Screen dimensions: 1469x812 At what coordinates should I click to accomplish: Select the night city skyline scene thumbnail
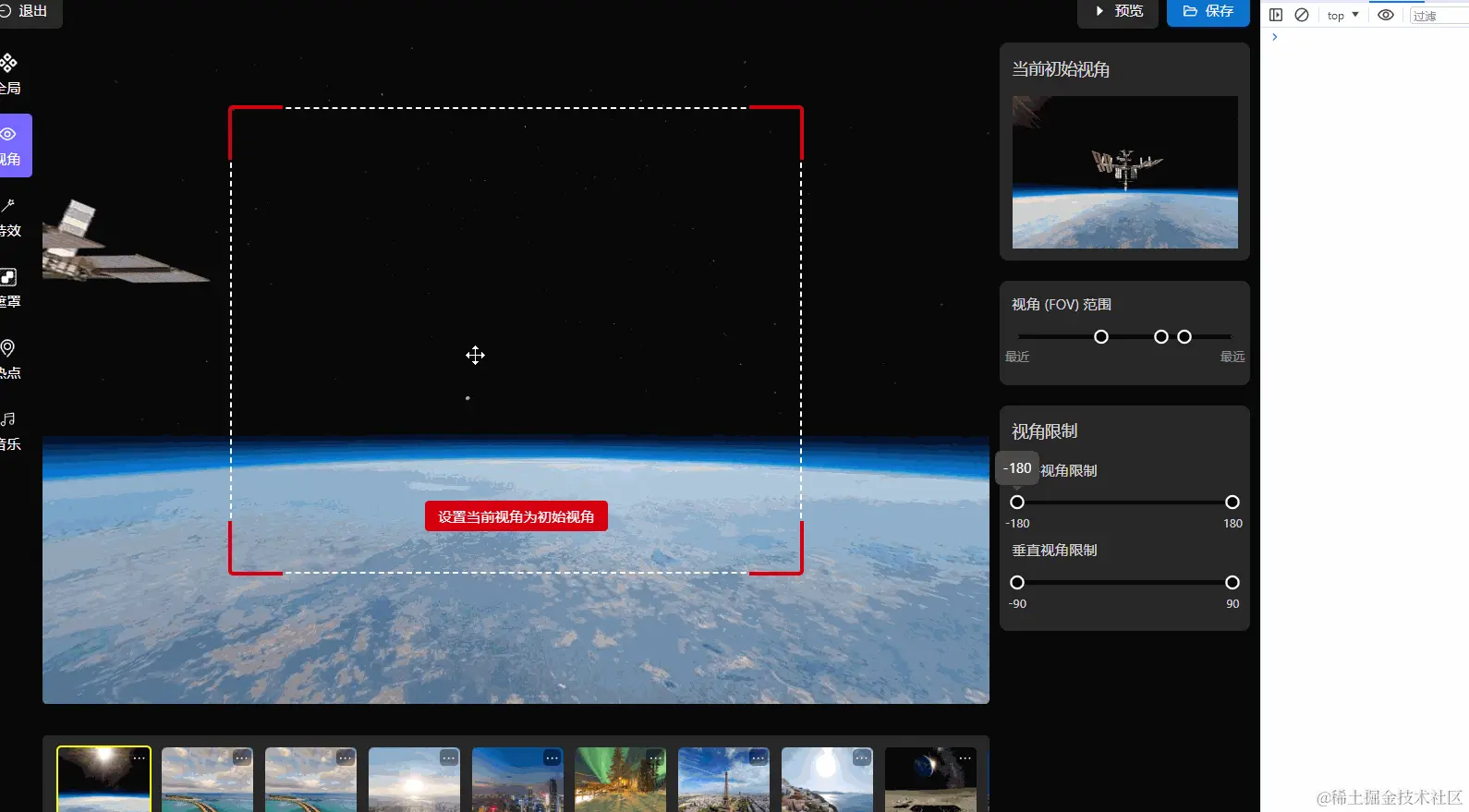tap(517, 780)
